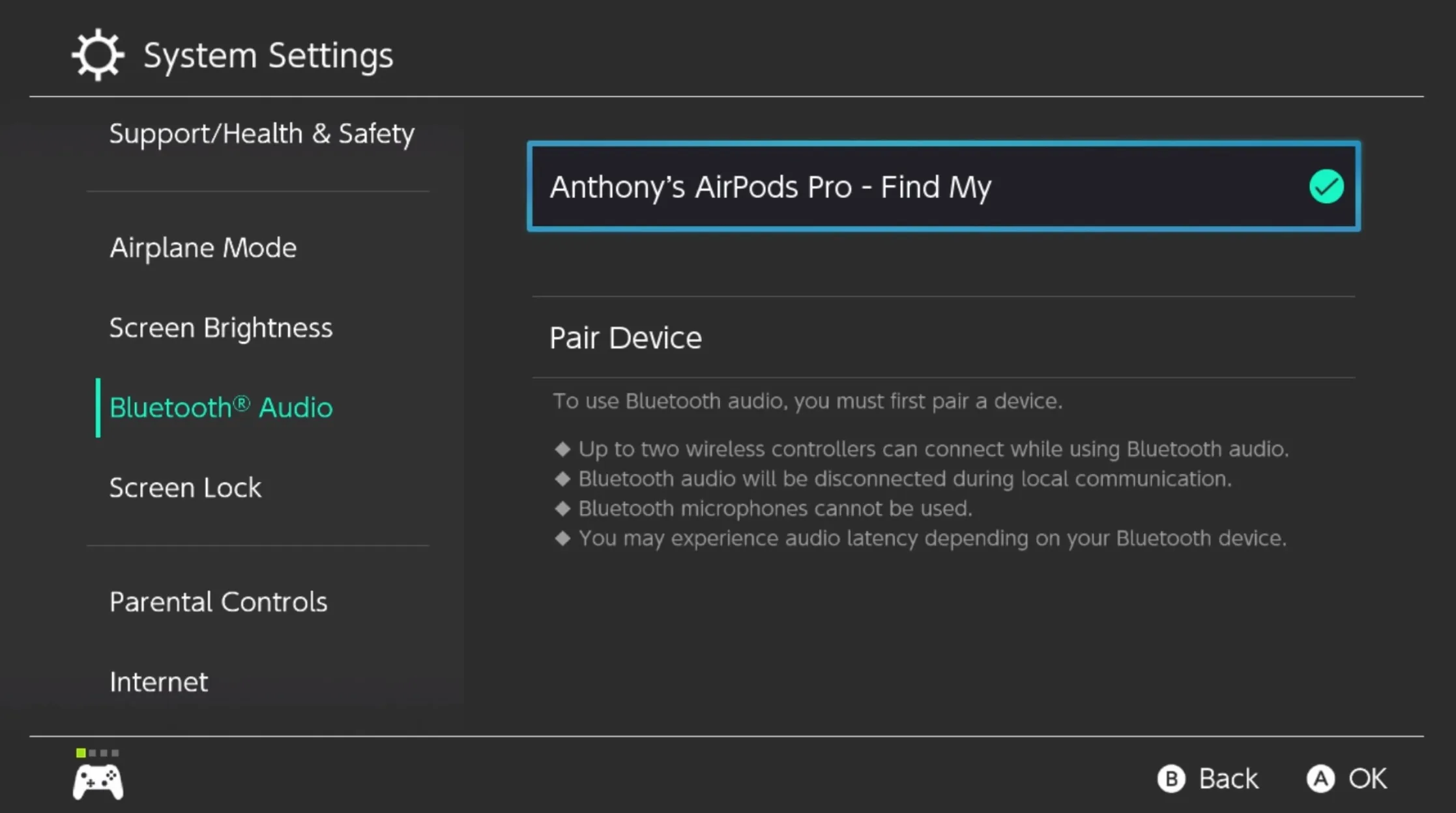
Task: Click the green player indicator light
Action: coord(81,753)
